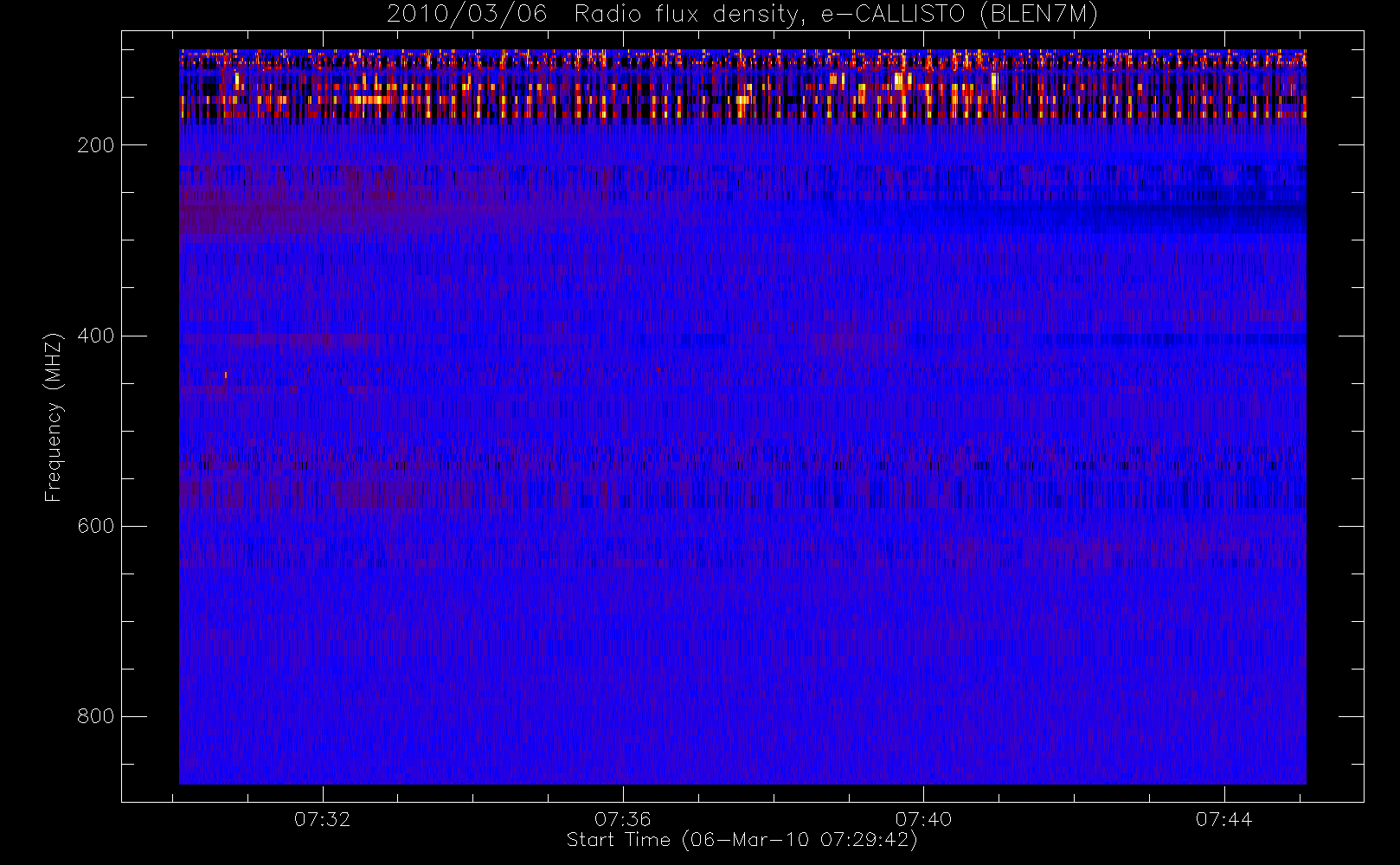Click the "Start Time (06-Mar-10 07:29:42)" label
Viewport: 1400px width, 865px height.
pos(742,840)
